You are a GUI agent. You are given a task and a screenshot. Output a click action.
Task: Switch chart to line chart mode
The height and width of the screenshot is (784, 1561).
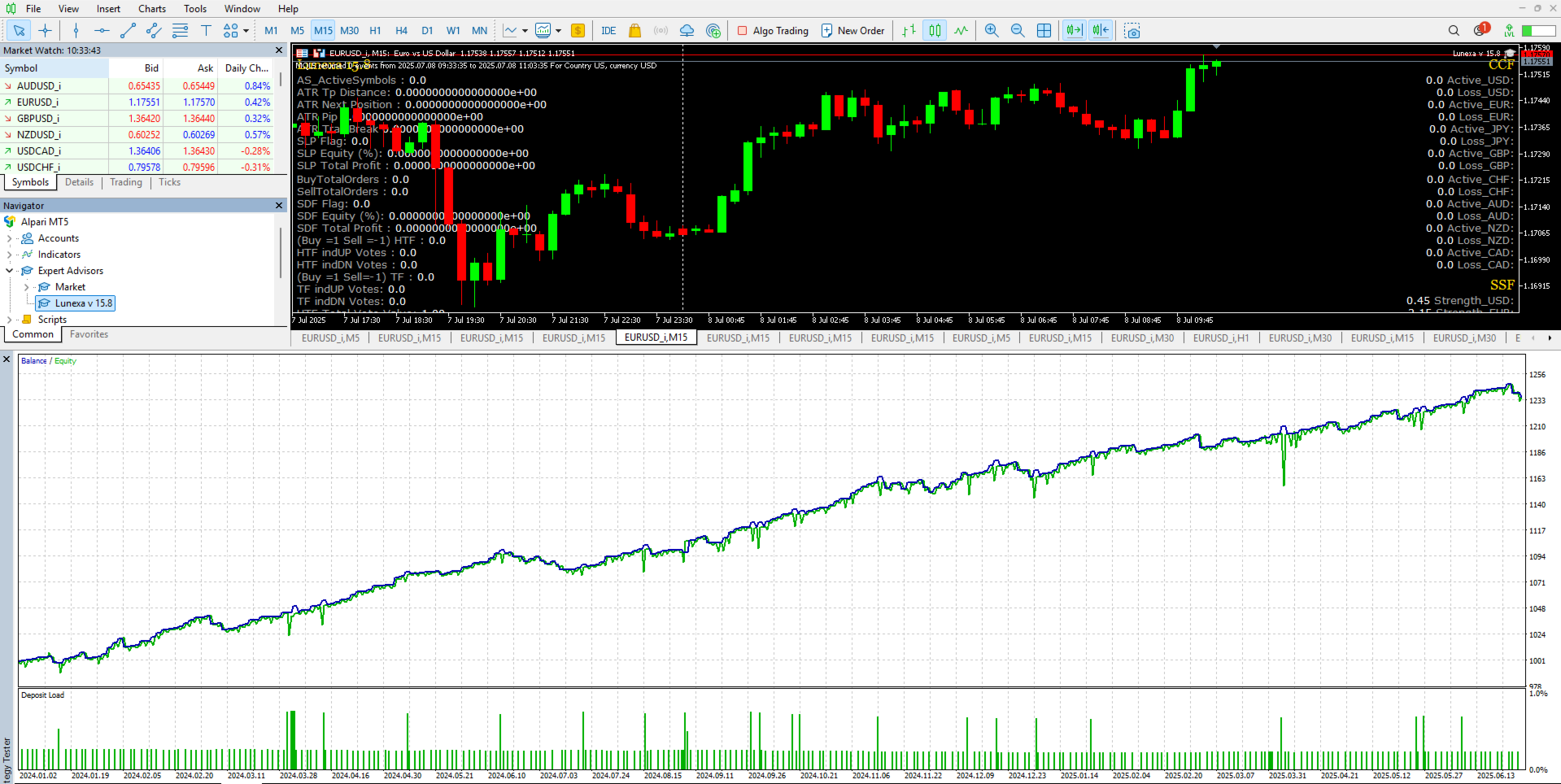tap(961, 31)
